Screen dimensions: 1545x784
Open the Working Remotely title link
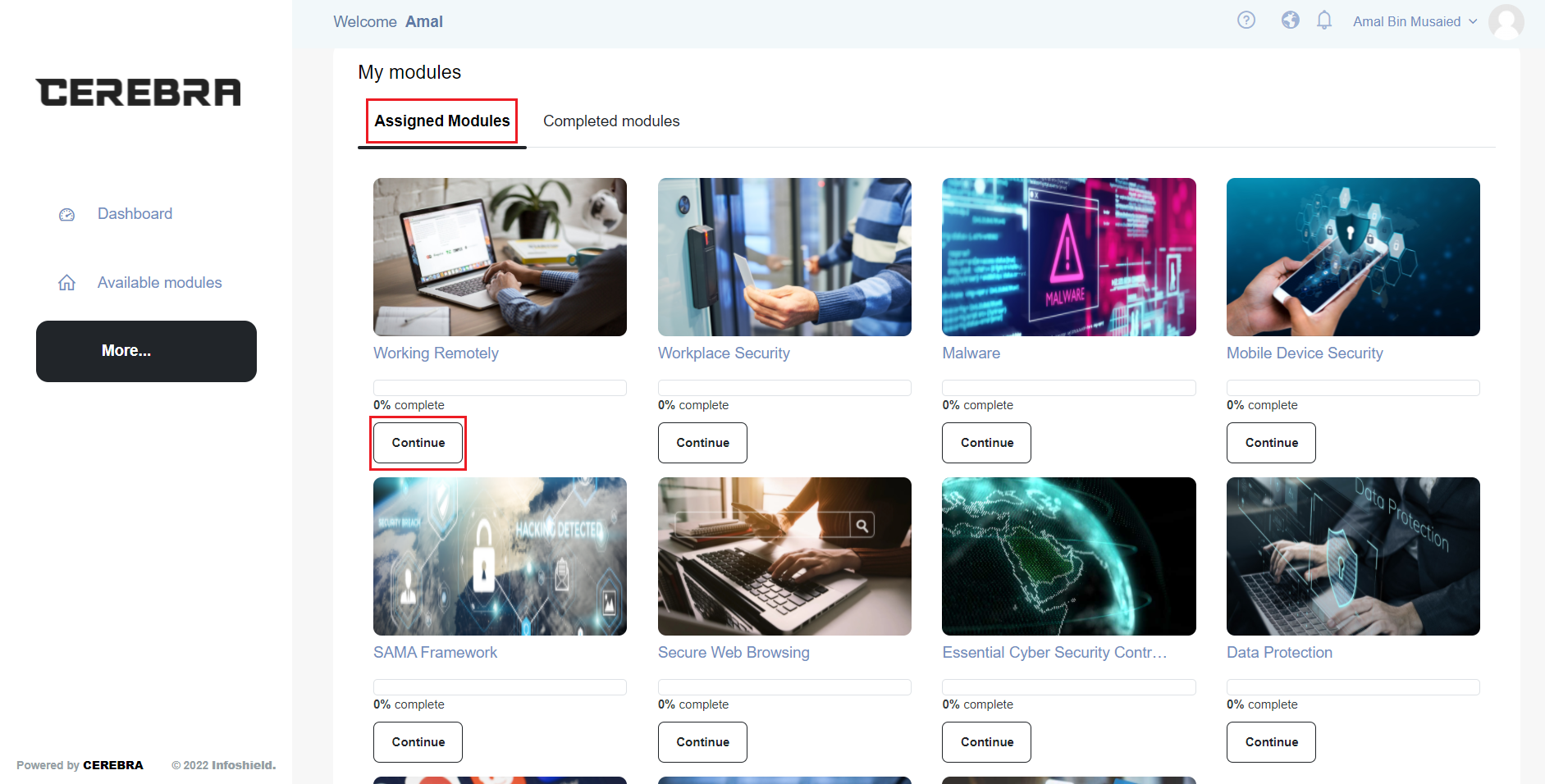pyautogui.click(x=436, y=353)
